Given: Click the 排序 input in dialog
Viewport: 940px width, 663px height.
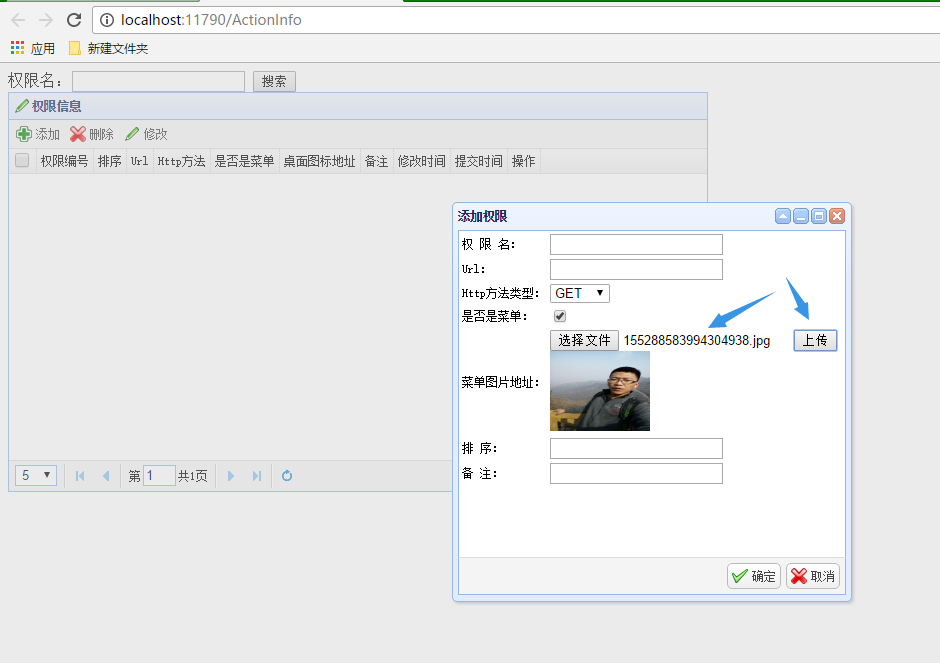Looking at the screenshot, I should (x=636, y=448).
